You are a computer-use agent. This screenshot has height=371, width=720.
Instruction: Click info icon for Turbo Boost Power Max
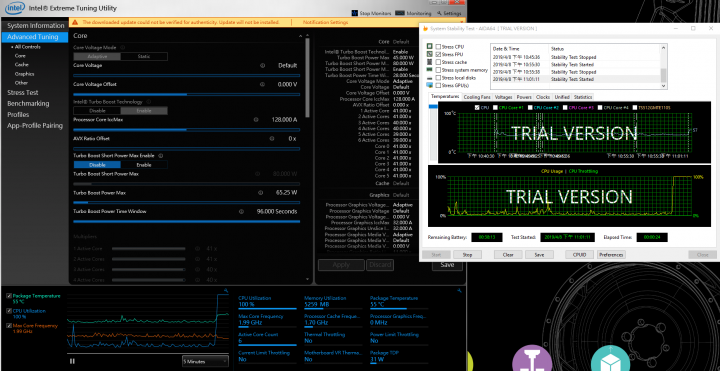pos(260,193)
